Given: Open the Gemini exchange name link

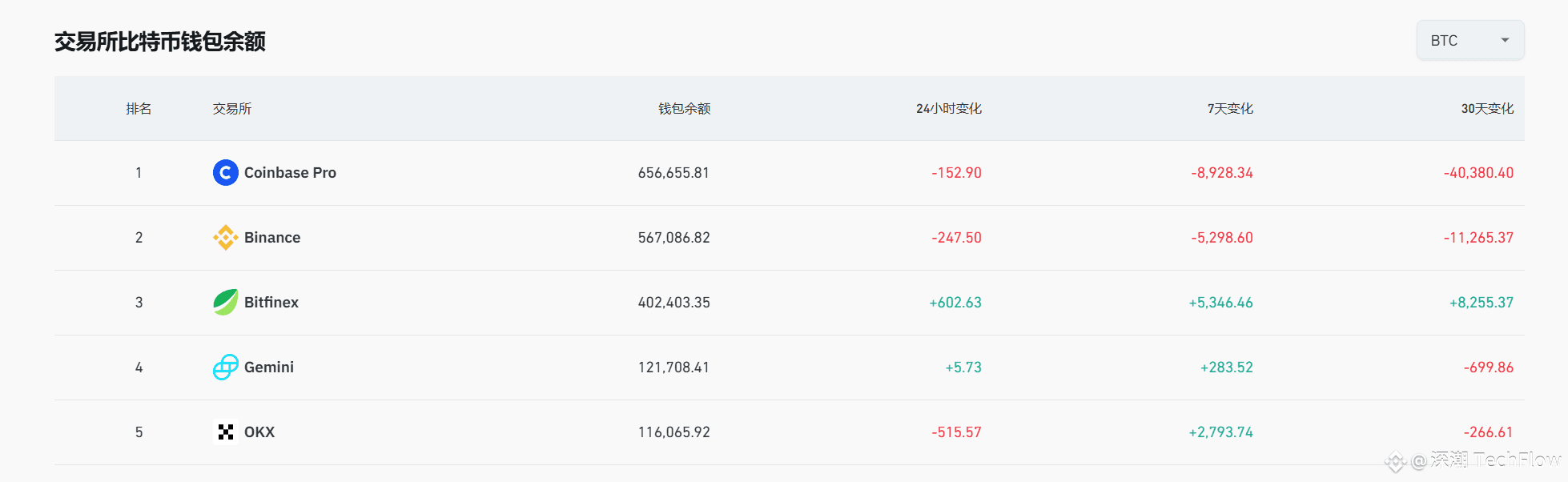Looking at the screenshot, I should coord(269,368).
